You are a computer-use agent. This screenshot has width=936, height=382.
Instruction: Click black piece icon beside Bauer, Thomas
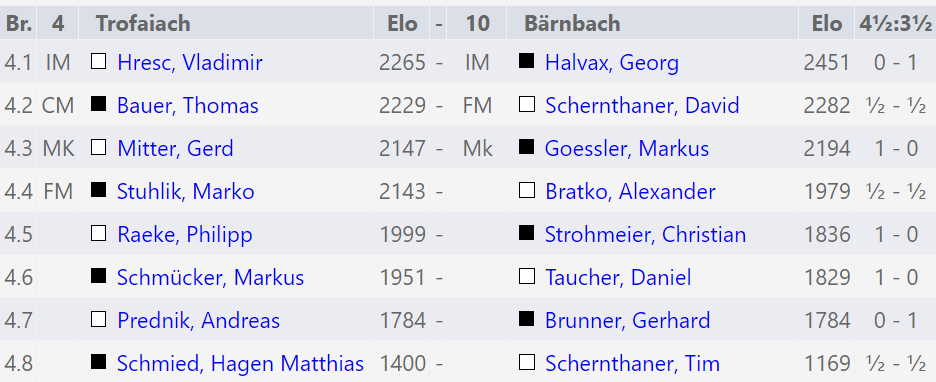(98, 104)
